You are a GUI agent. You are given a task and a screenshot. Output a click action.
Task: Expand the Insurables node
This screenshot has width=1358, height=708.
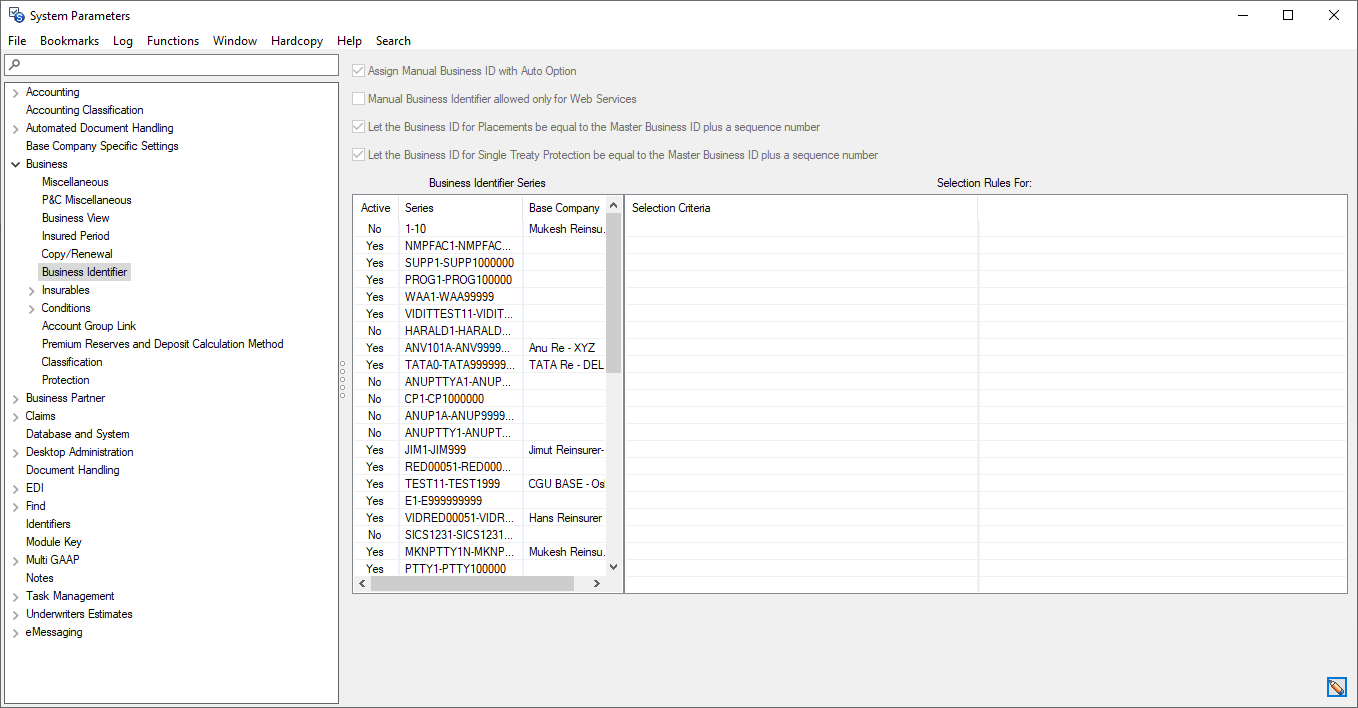(x=29, y=289)
